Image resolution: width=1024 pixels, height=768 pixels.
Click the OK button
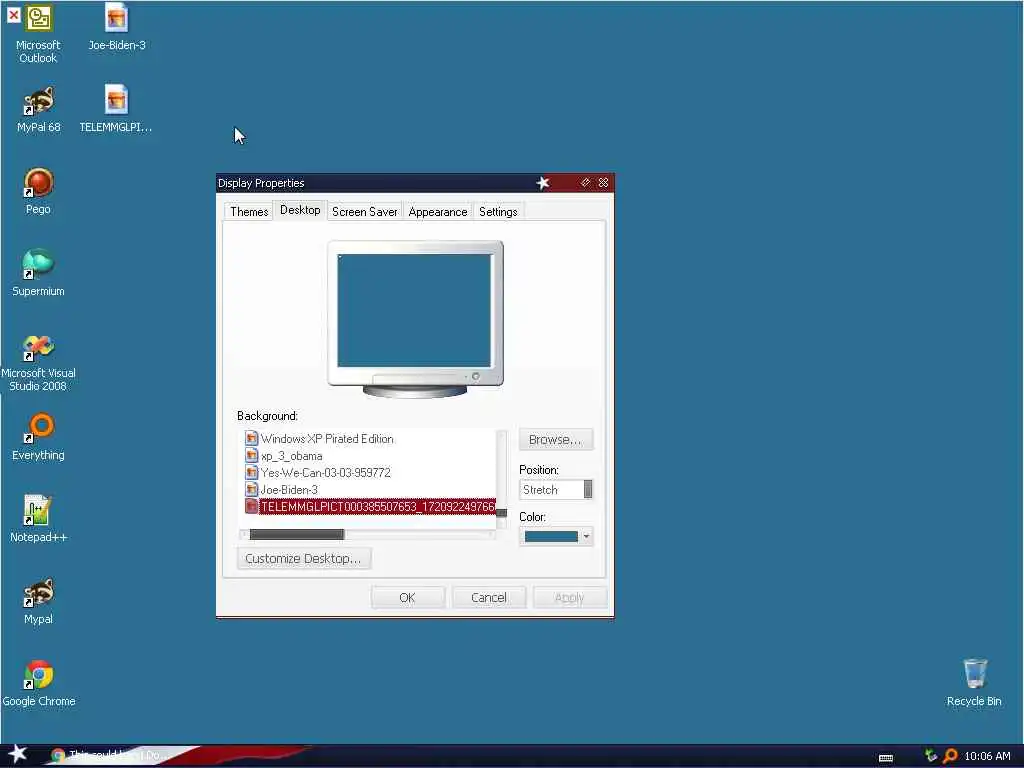point(408,598)
